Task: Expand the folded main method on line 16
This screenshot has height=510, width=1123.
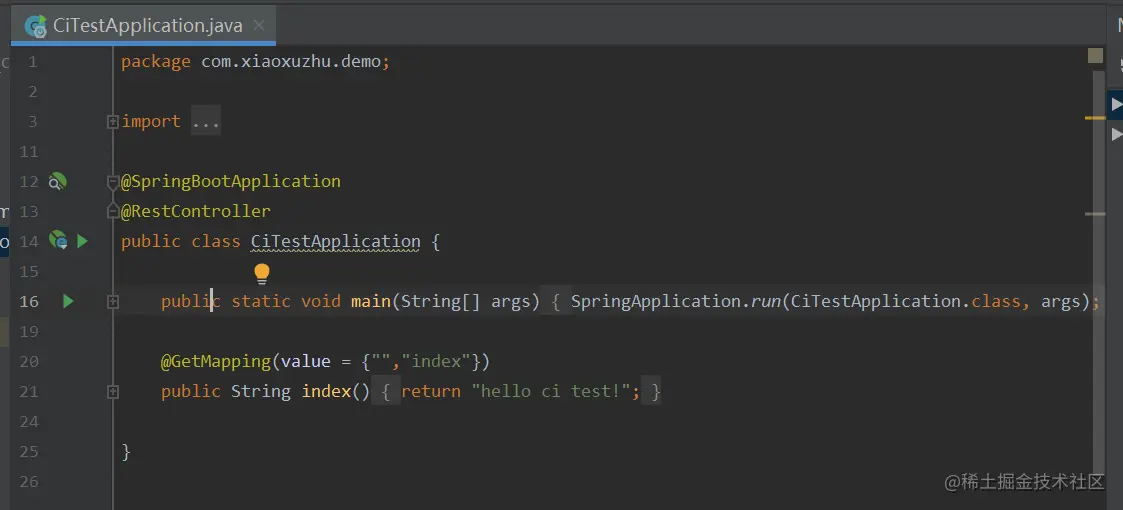Action: tap(112, 302)
